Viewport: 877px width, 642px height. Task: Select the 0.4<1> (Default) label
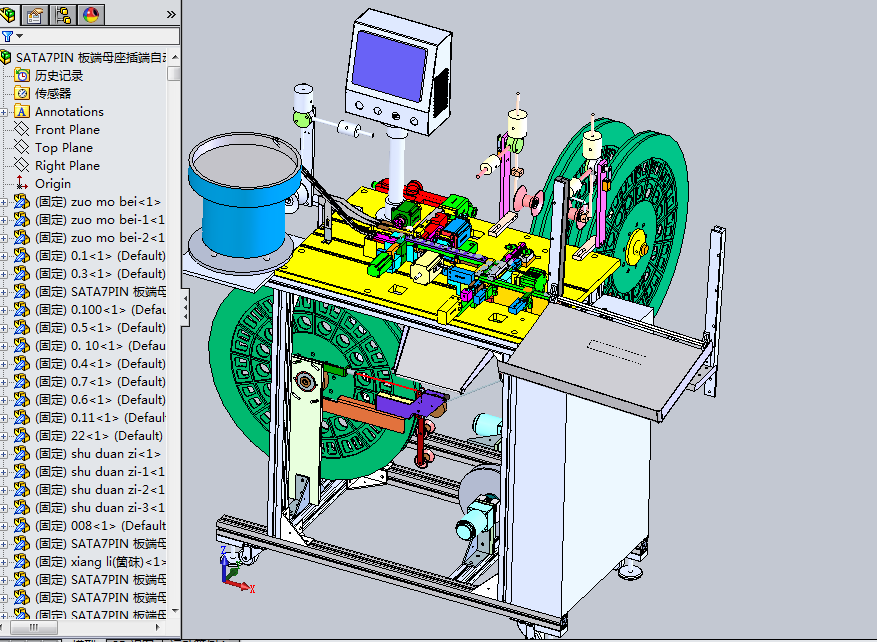click(100, 364)
